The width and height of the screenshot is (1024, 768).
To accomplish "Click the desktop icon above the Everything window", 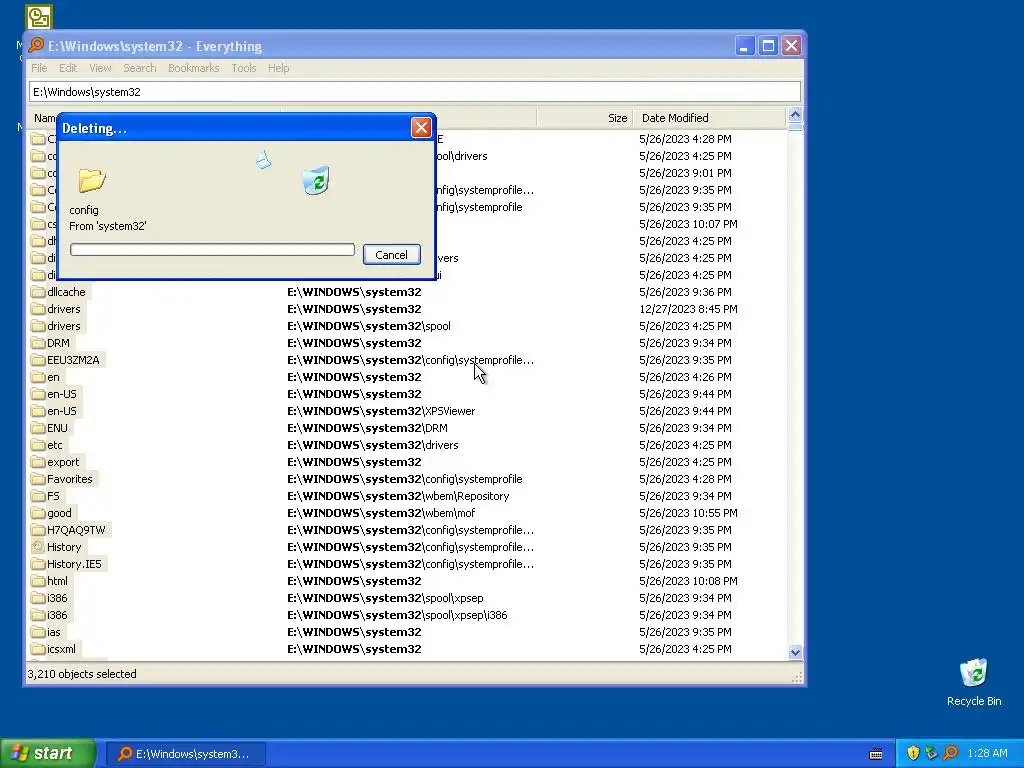I will tap(39, 16).
